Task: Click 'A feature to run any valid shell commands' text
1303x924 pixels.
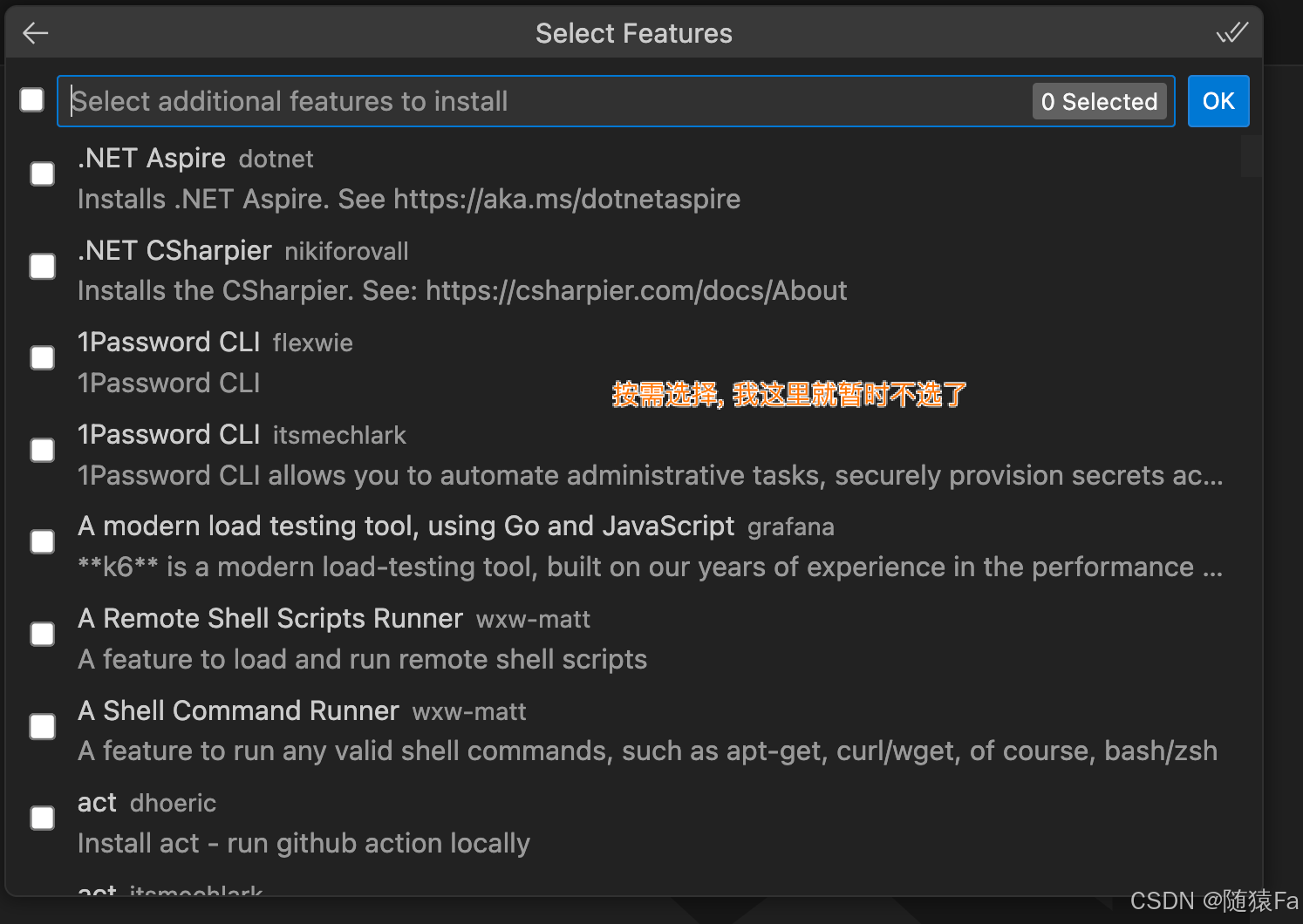Action: pyautogui.click(x=647, y=751)
